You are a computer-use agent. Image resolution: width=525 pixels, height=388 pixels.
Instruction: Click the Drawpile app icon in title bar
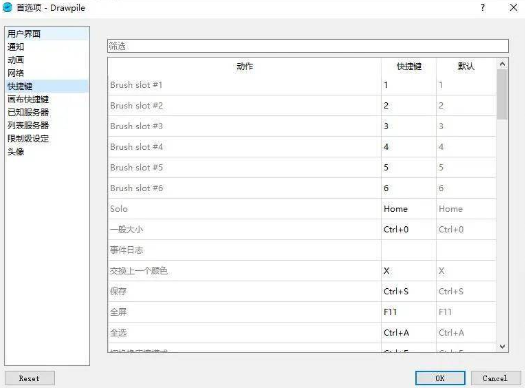coord(7,7)
